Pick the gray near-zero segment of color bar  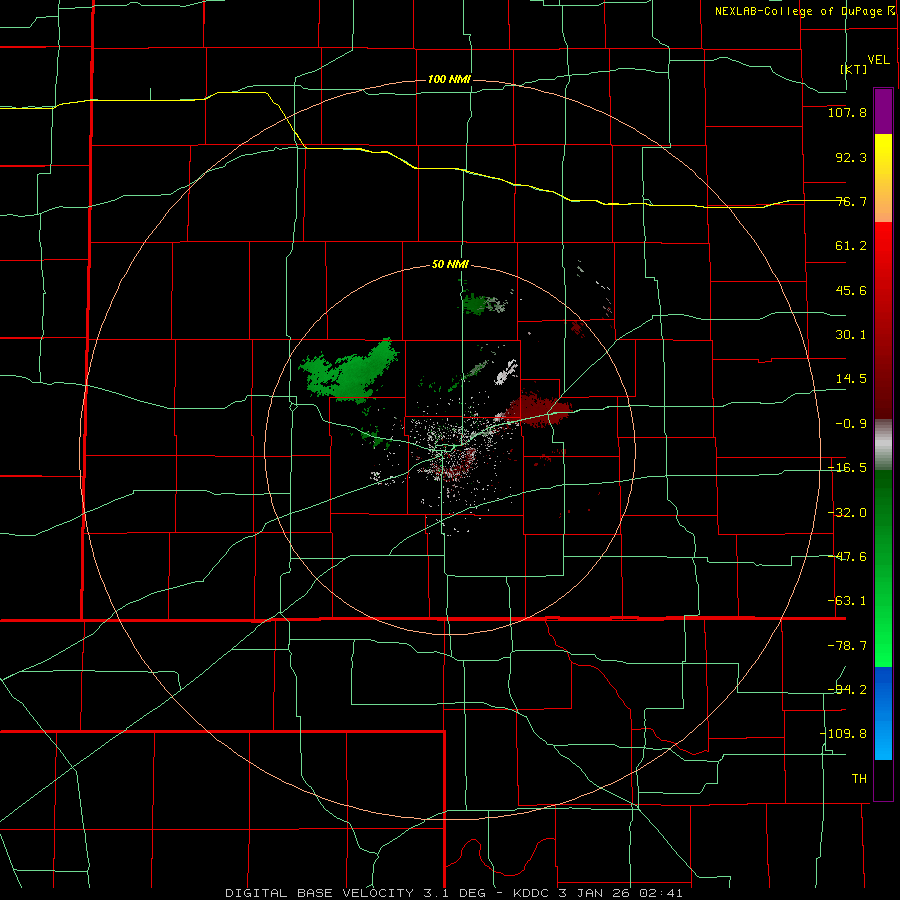coord(883,445)
